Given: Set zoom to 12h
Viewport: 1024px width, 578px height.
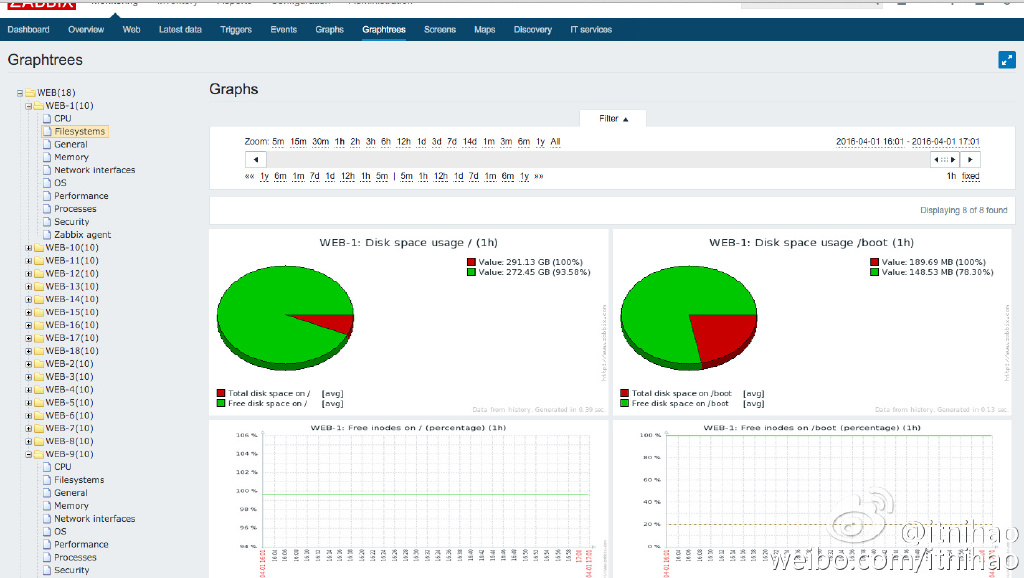Looking at the screenshot, I should pos(404,142).
